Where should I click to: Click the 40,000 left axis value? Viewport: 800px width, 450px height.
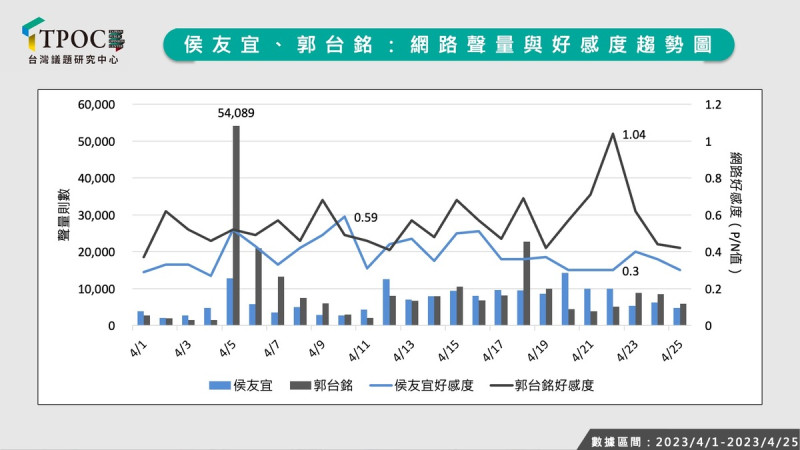(96, 179)
